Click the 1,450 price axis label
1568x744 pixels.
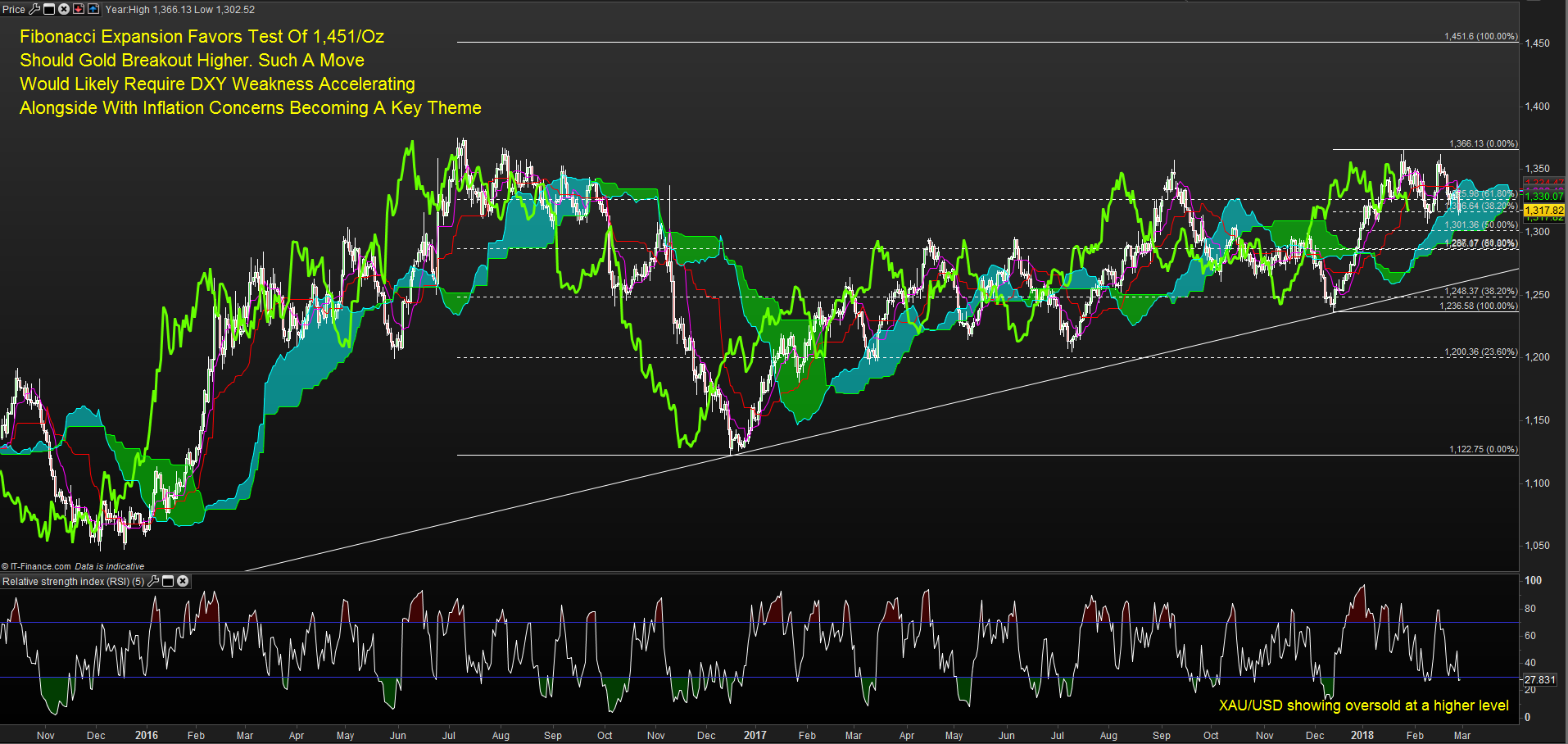(1536, 43)
